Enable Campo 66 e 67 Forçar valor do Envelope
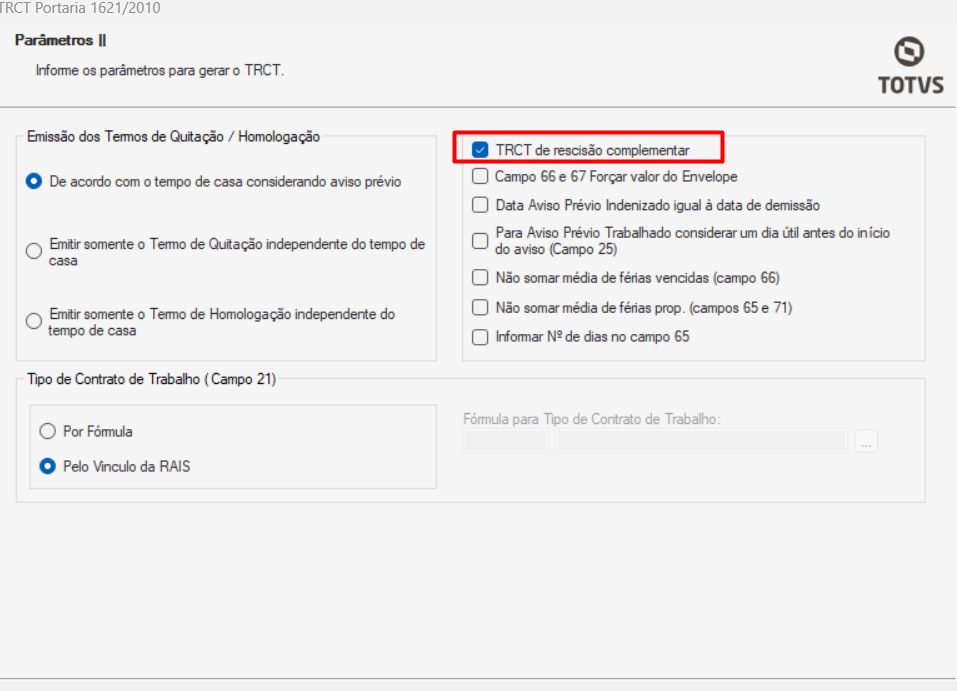 point(480,177)
